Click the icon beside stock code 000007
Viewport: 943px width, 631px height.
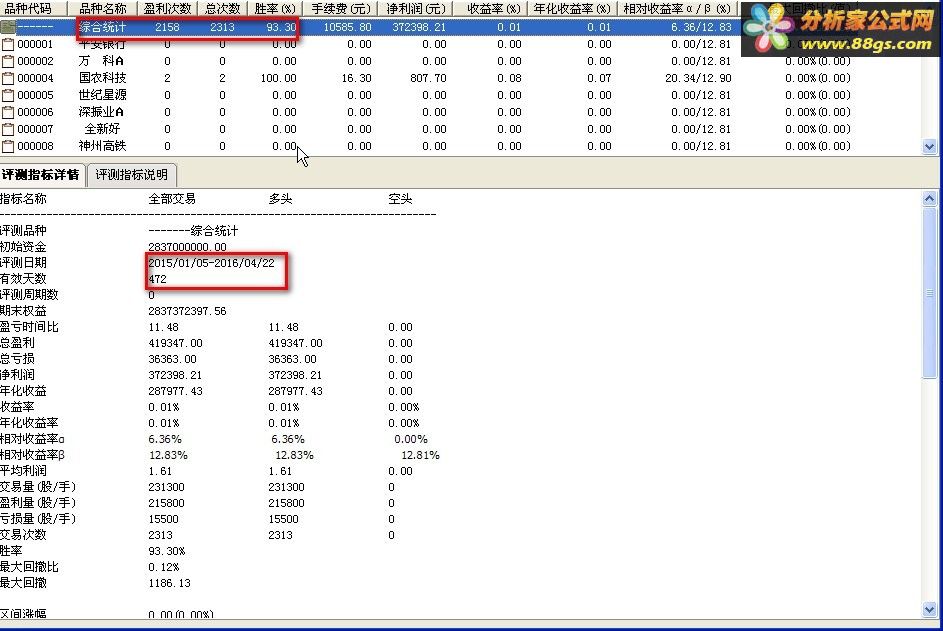(8, 129)
